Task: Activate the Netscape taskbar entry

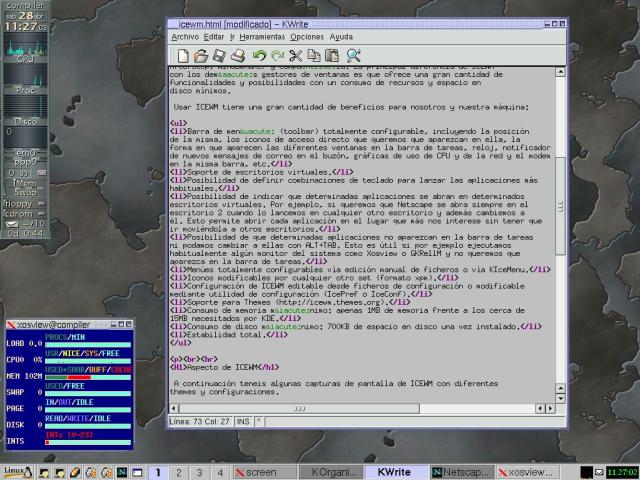Action: pos(462,473)
